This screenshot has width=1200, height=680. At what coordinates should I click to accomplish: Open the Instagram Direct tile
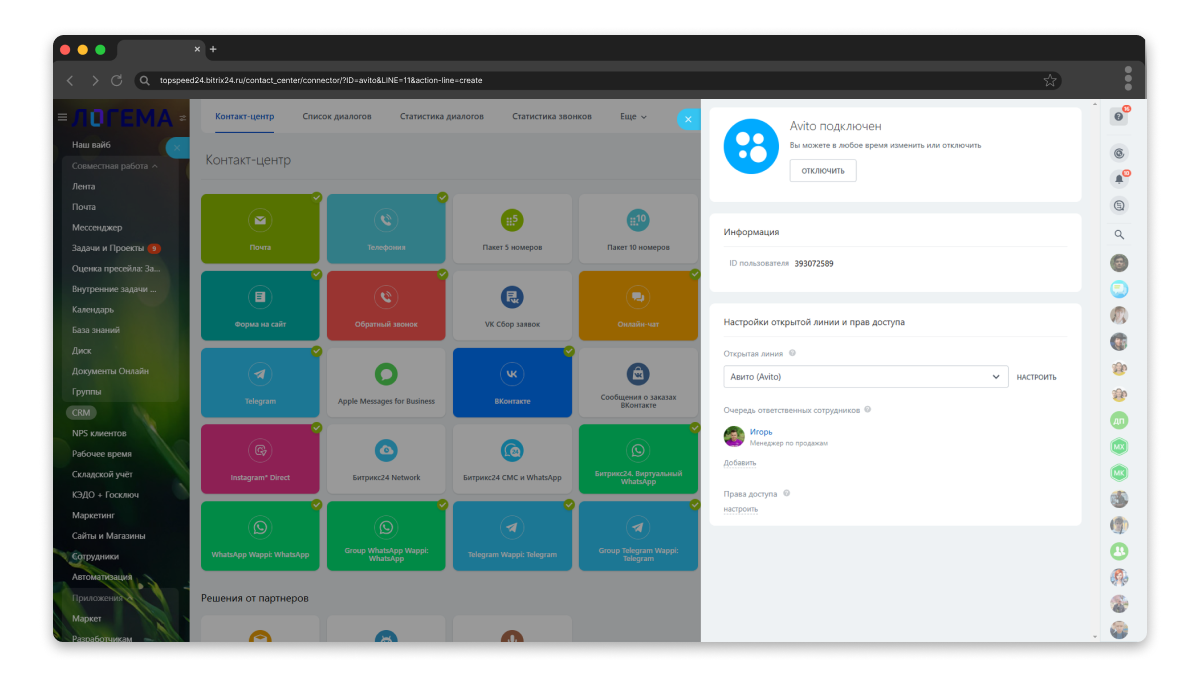(x=260, y=460)
